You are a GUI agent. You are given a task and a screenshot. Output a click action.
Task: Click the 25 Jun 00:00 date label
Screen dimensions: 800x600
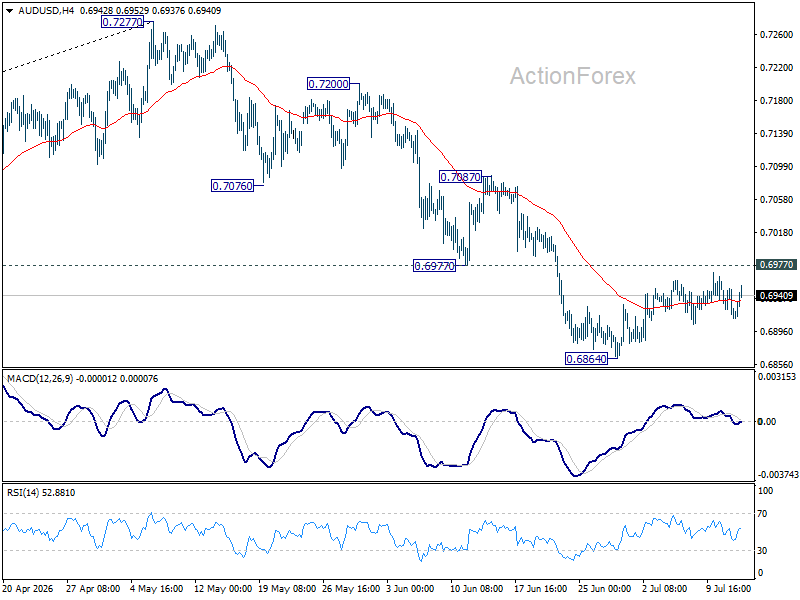605,589
